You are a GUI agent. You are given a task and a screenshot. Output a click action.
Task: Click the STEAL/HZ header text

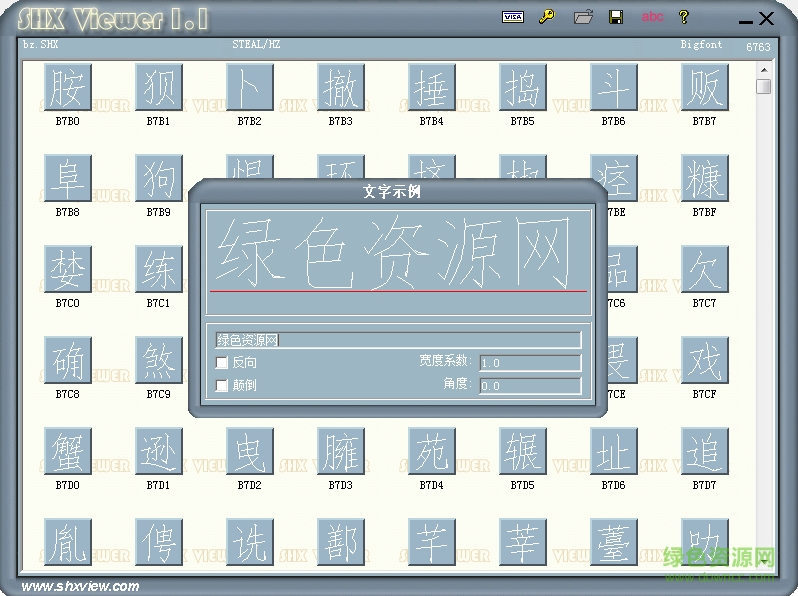click(x=256, y=45)
